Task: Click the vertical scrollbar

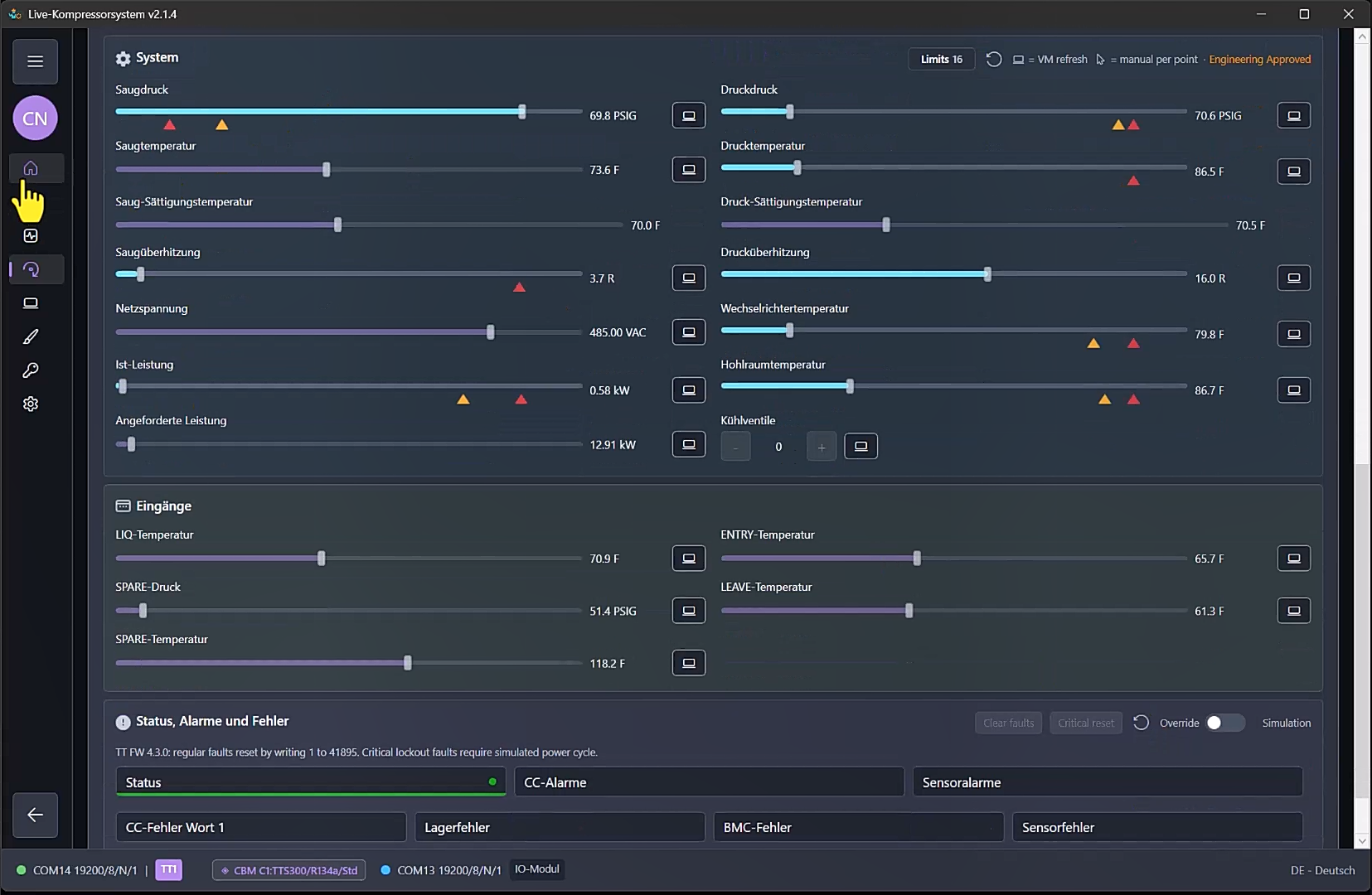Action: [1362, 630]
